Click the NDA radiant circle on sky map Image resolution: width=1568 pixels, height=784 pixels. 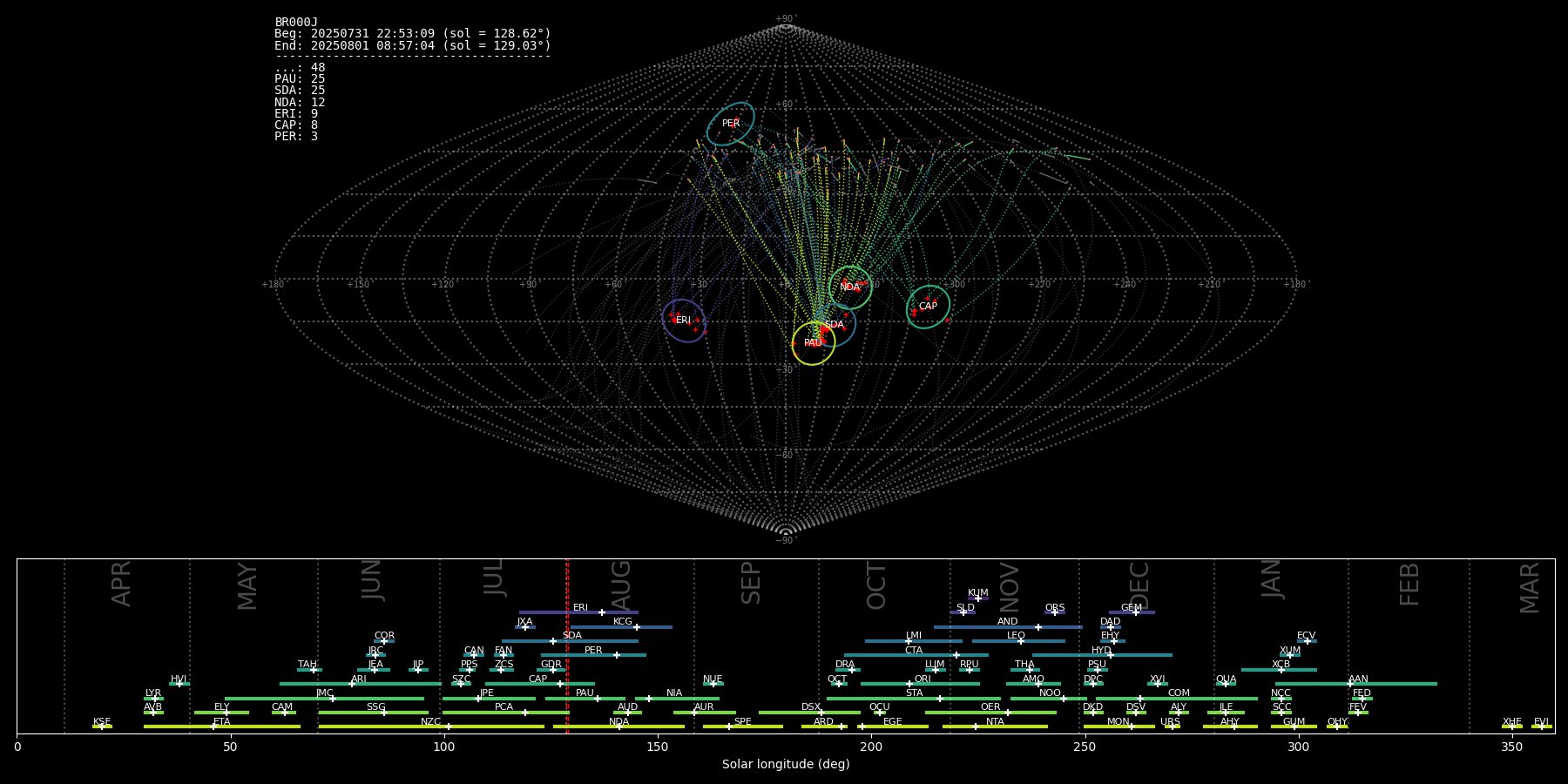point(850,287)
